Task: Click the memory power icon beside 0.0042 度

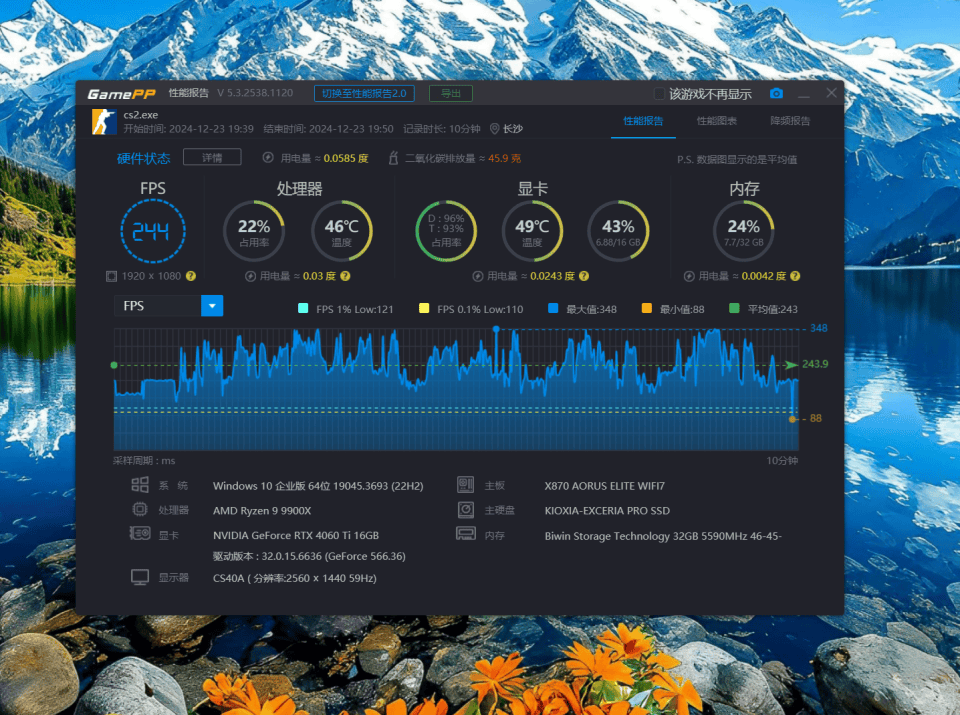Action: pos(689,276)
